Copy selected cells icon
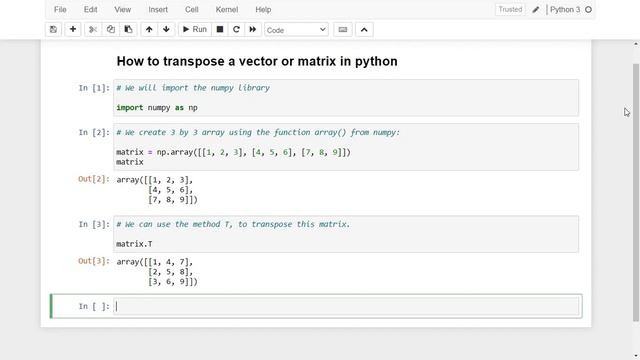The width and height of the screenshot is (640, 360). pyautogui.click(x=111, y=29)
